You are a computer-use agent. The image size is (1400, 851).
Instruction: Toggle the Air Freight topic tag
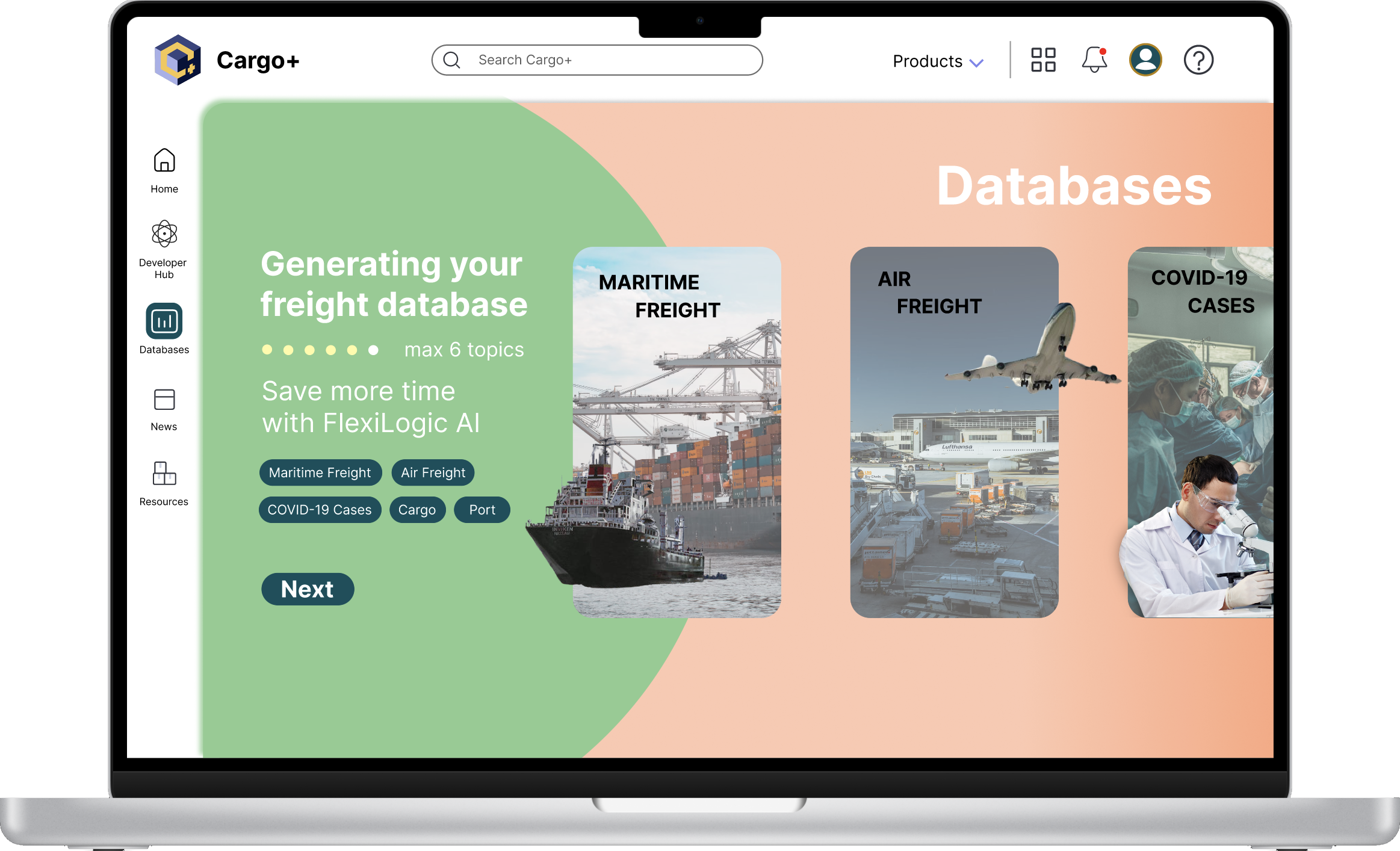(433, 472)
